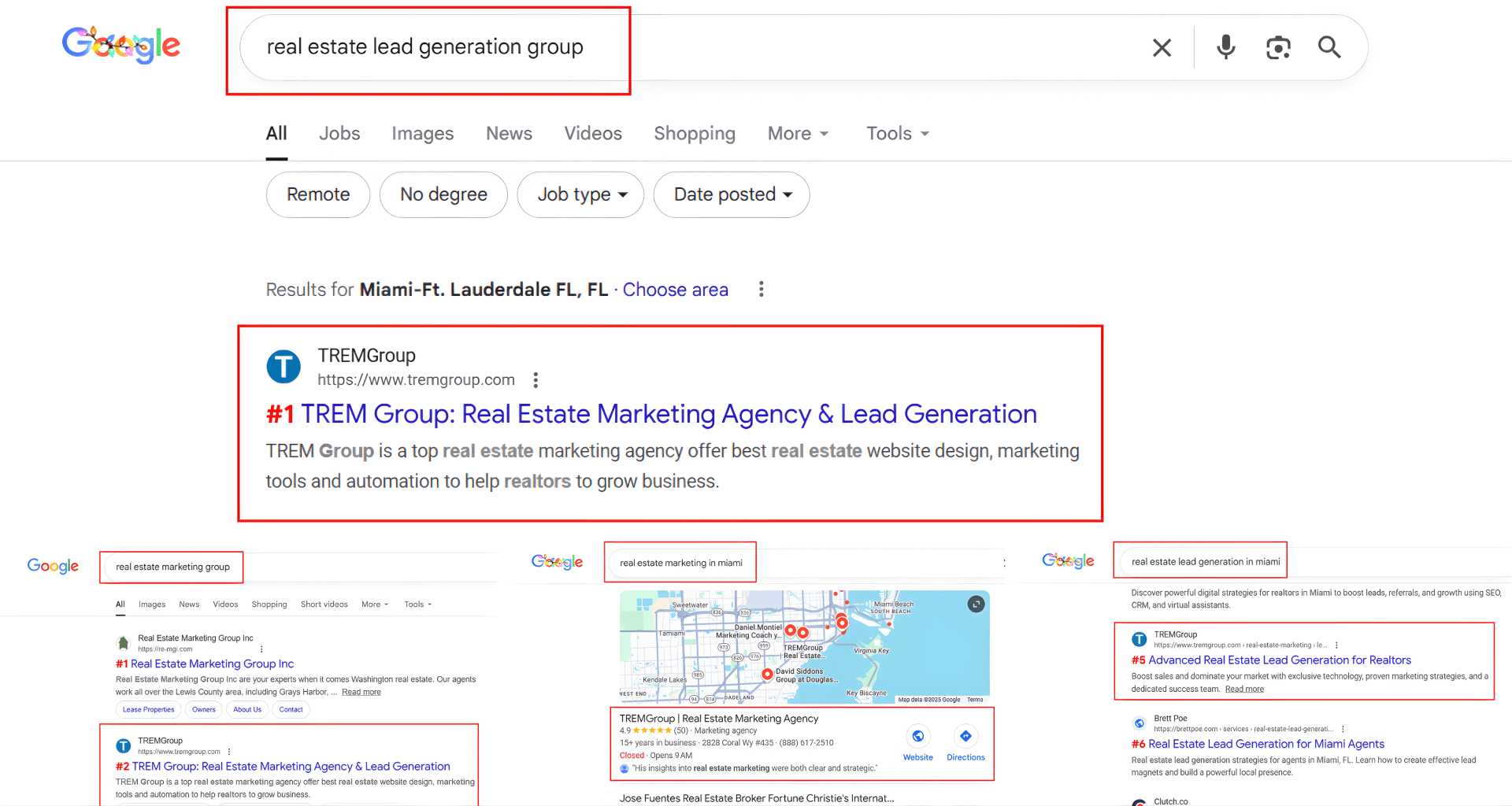Click the Owners sitelink chip

(203, 710)
